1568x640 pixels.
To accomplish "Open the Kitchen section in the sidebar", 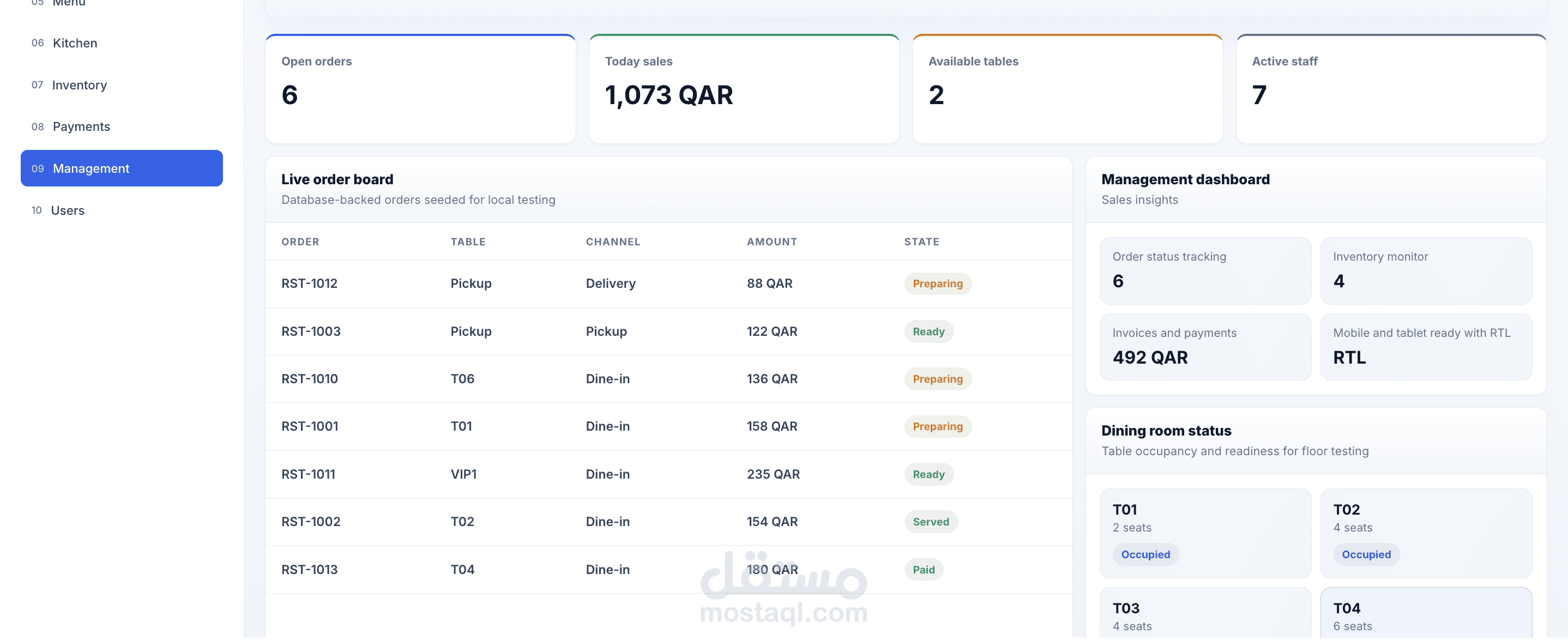I will (x=122, y=43).
